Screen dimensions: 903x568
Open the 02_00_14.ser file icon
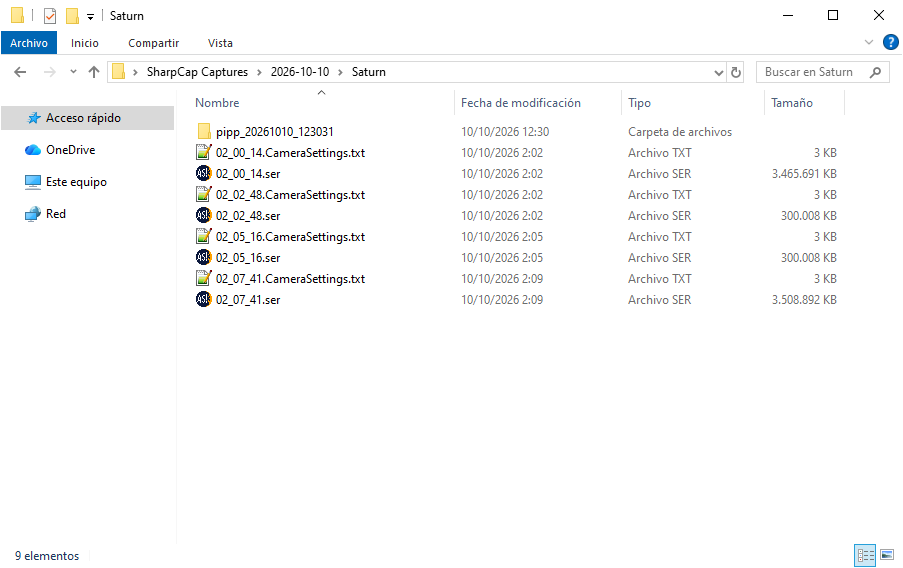coord(203,173)
